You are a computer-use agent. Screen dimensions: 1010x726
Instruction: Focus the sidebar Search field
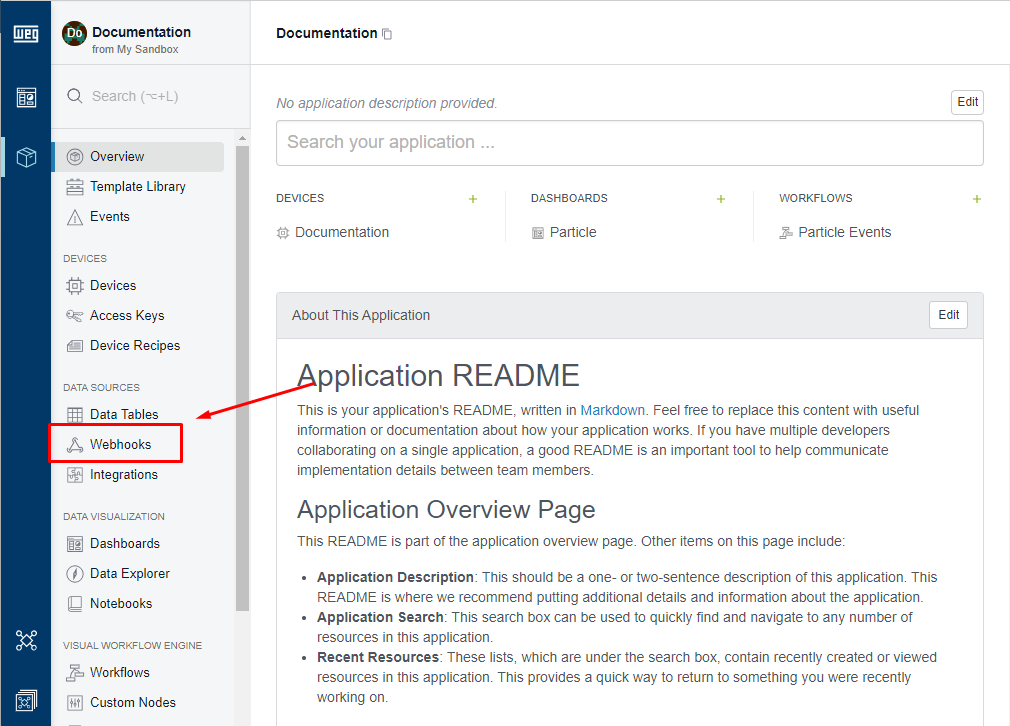click(151, 96)
